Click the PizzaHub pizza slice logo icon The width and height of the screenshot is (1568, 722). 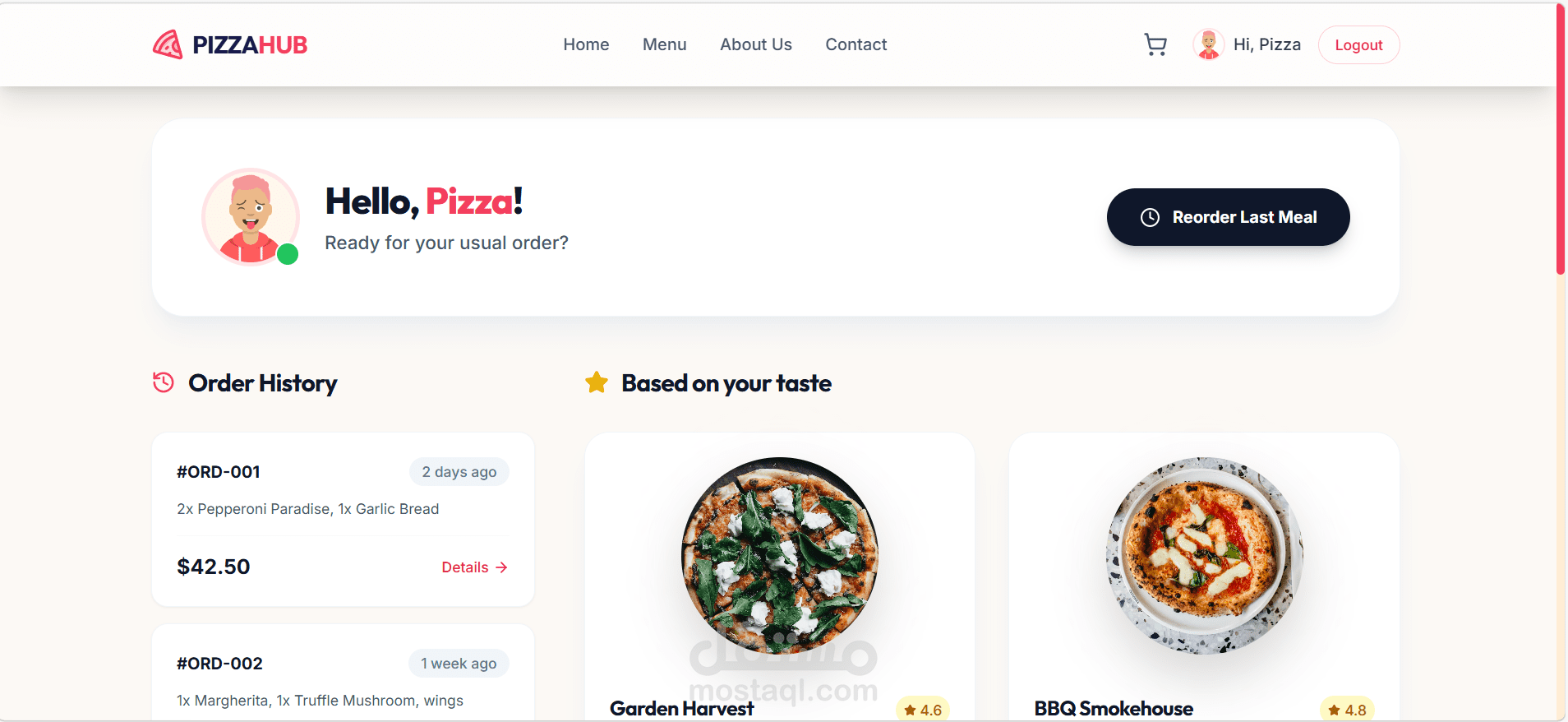pyautogui.click(x=168, y=44)
